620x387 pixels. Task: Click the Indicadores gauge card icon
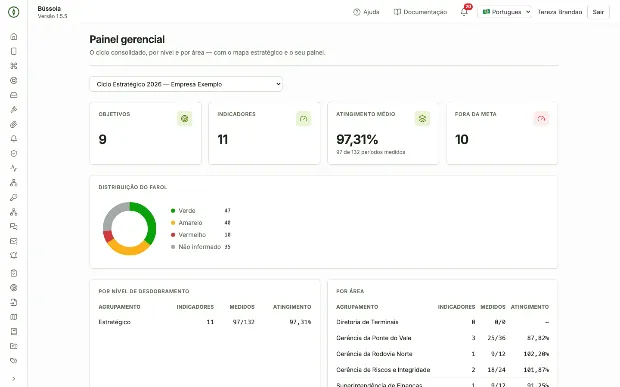tap(303, 119)
